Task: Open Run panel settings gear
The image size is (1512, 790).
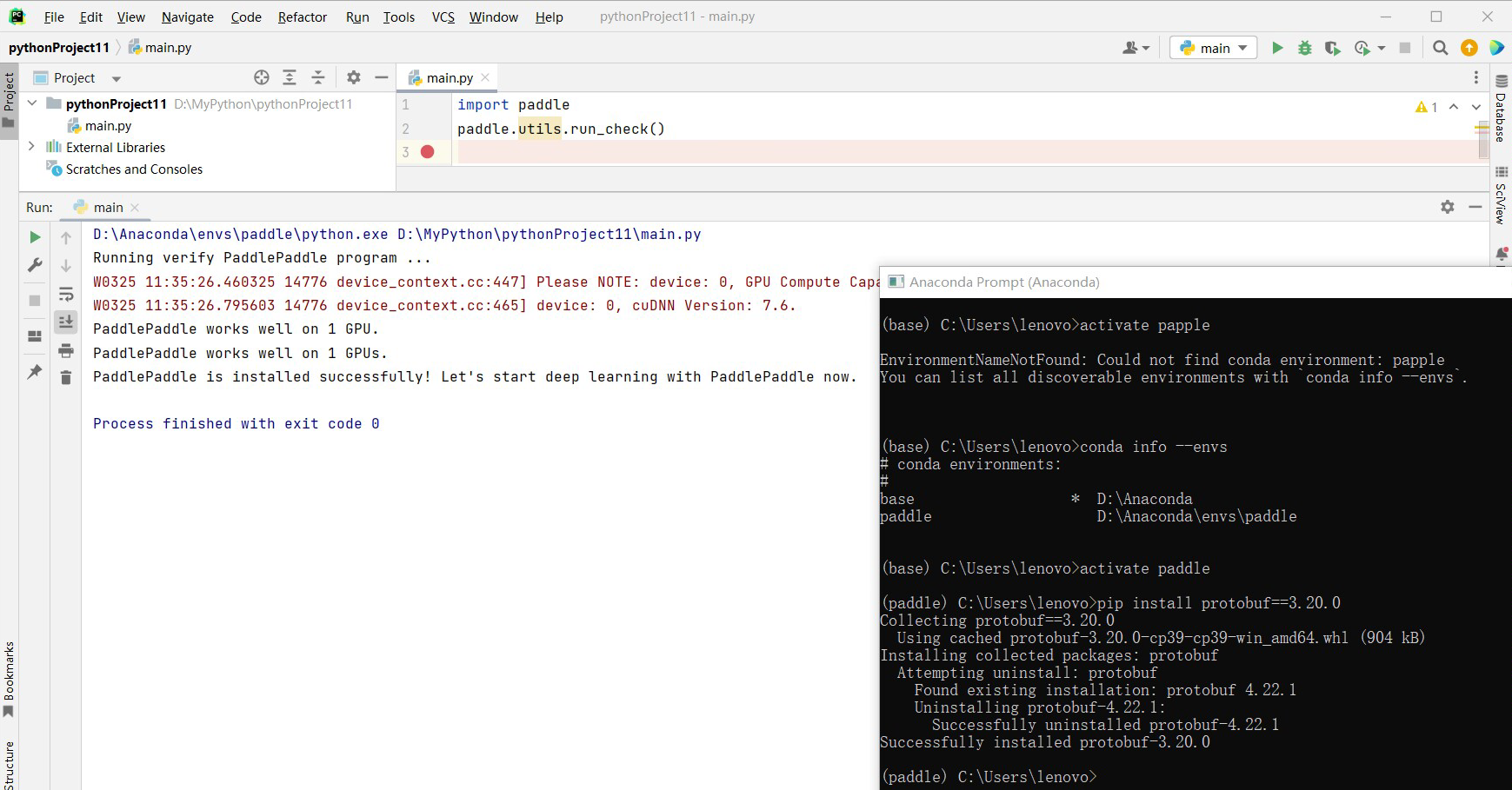Action: pos(1447,207)
